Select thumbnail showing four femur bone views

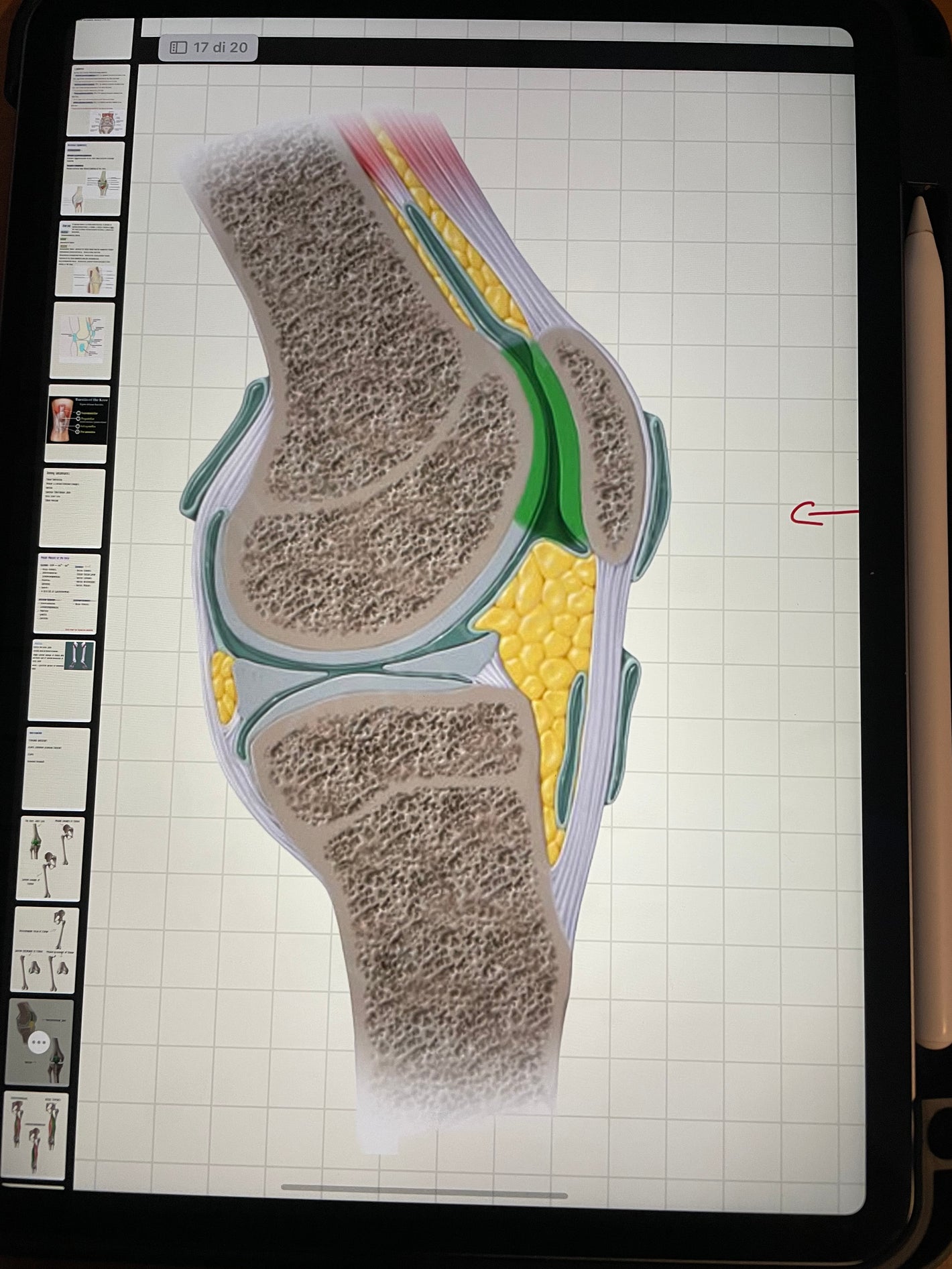pyautogui.click(x=46, y=950)
